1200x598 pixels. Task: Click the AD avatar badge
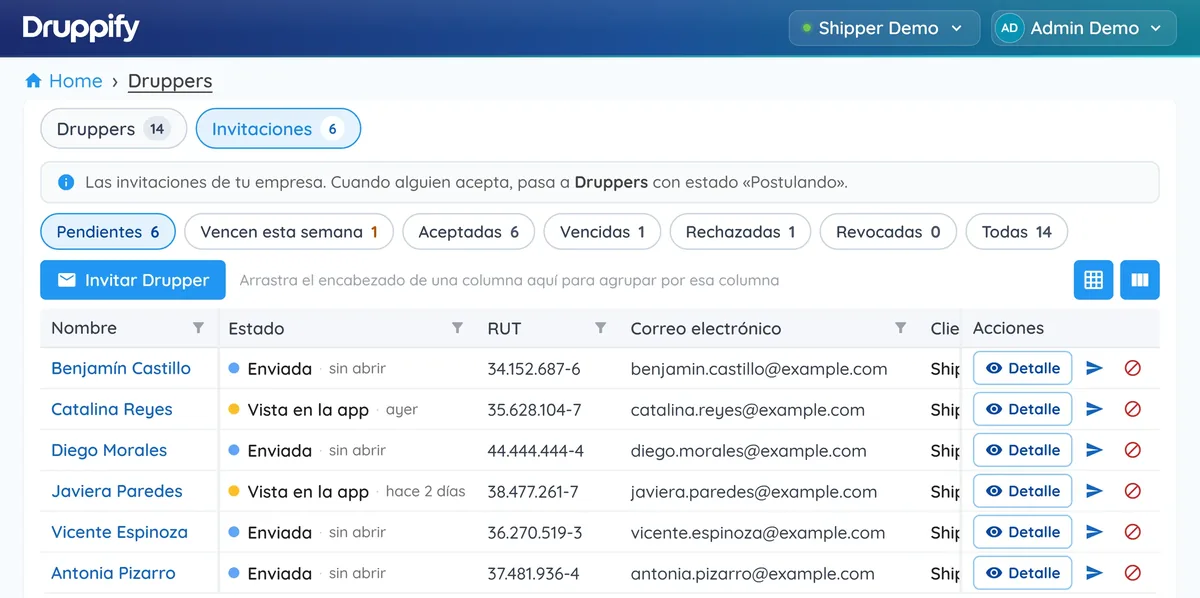click(1009, 28)
